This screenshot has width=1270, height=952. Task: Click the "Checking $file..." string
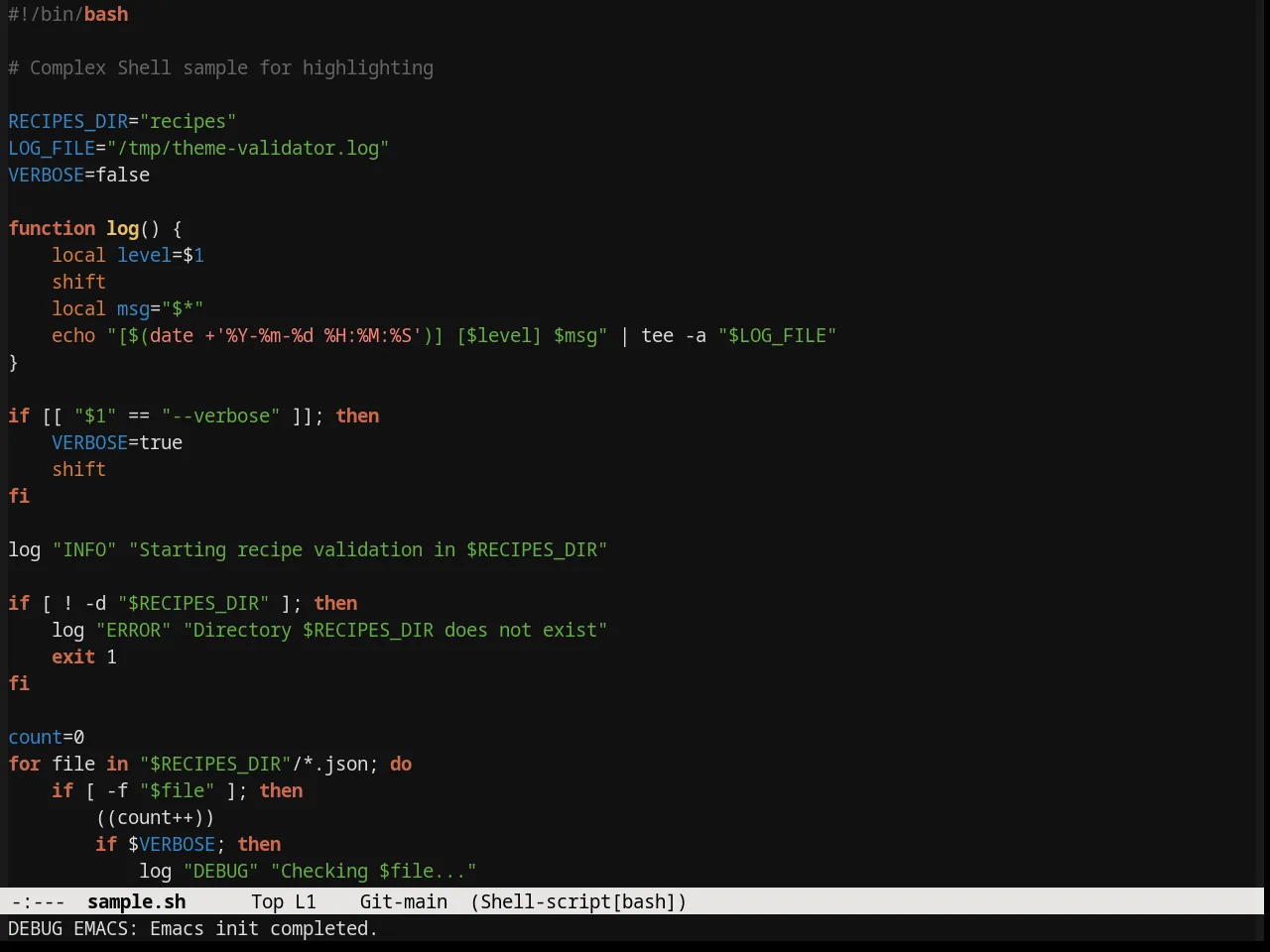coord(373,871)
